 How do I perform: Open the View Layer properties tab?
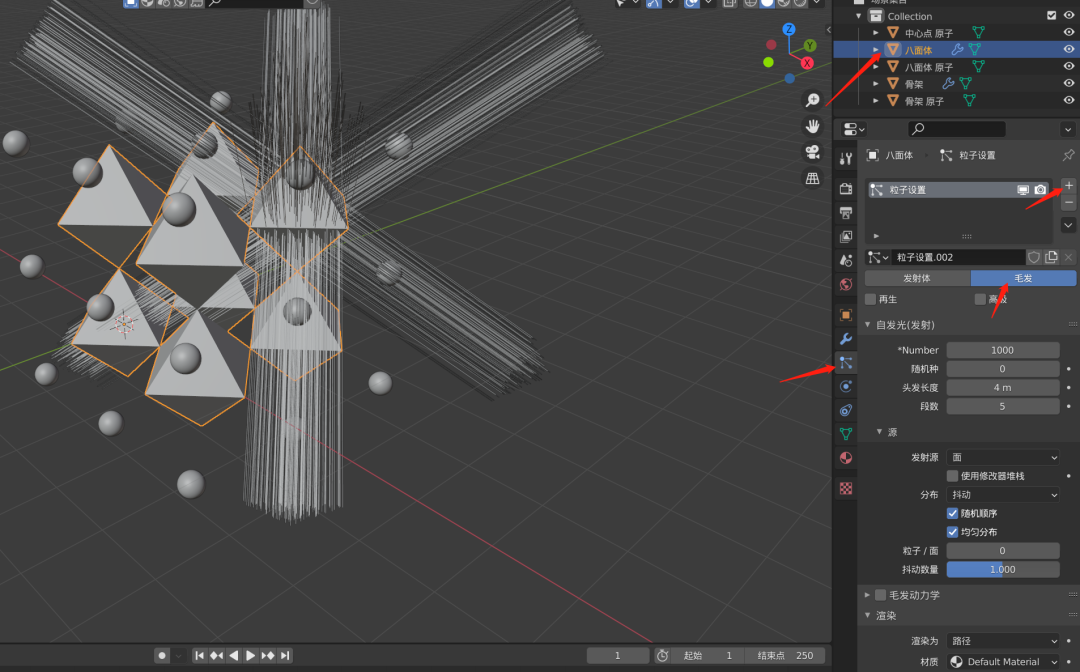click(x=846, y=237)
